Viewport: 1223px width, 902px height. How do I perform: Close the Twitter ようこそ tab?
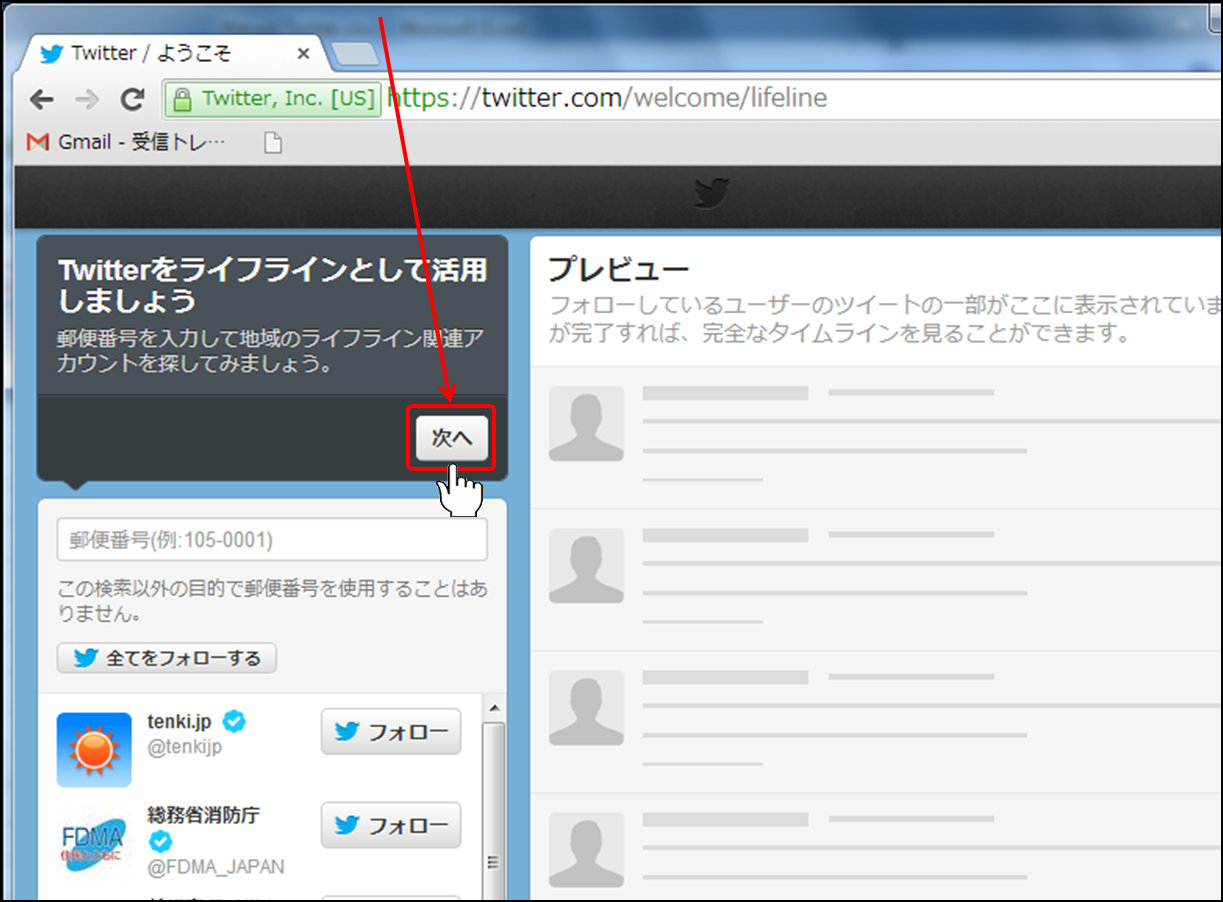pos(304,54)
